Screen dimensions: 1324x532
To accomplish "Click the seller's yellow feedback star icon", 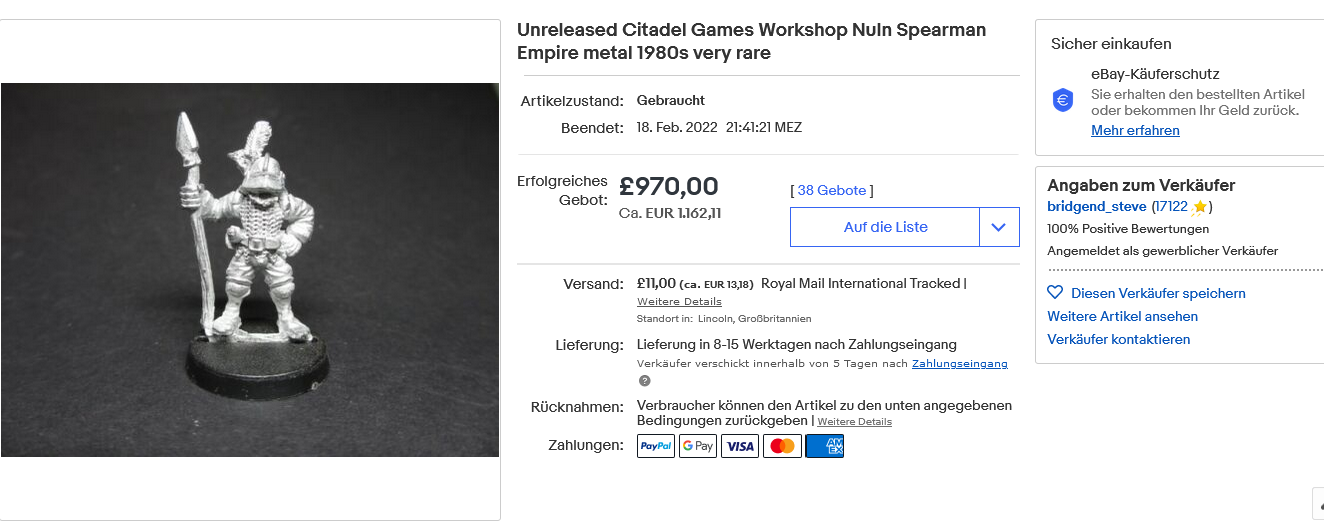I will pyautogui.click(x=1200, y=207).
